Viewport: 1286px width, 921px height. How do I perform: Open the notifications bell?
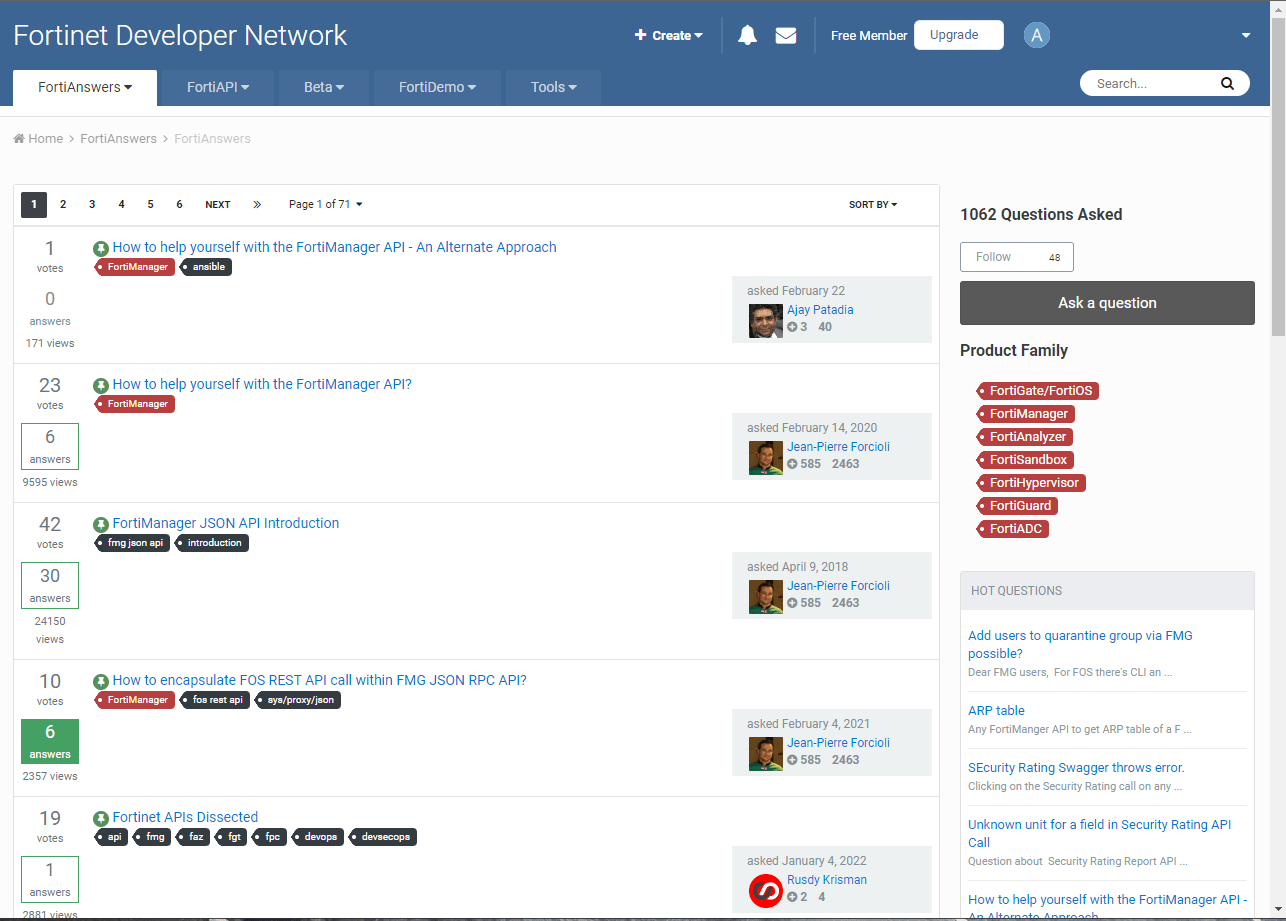tap(747, 35)
